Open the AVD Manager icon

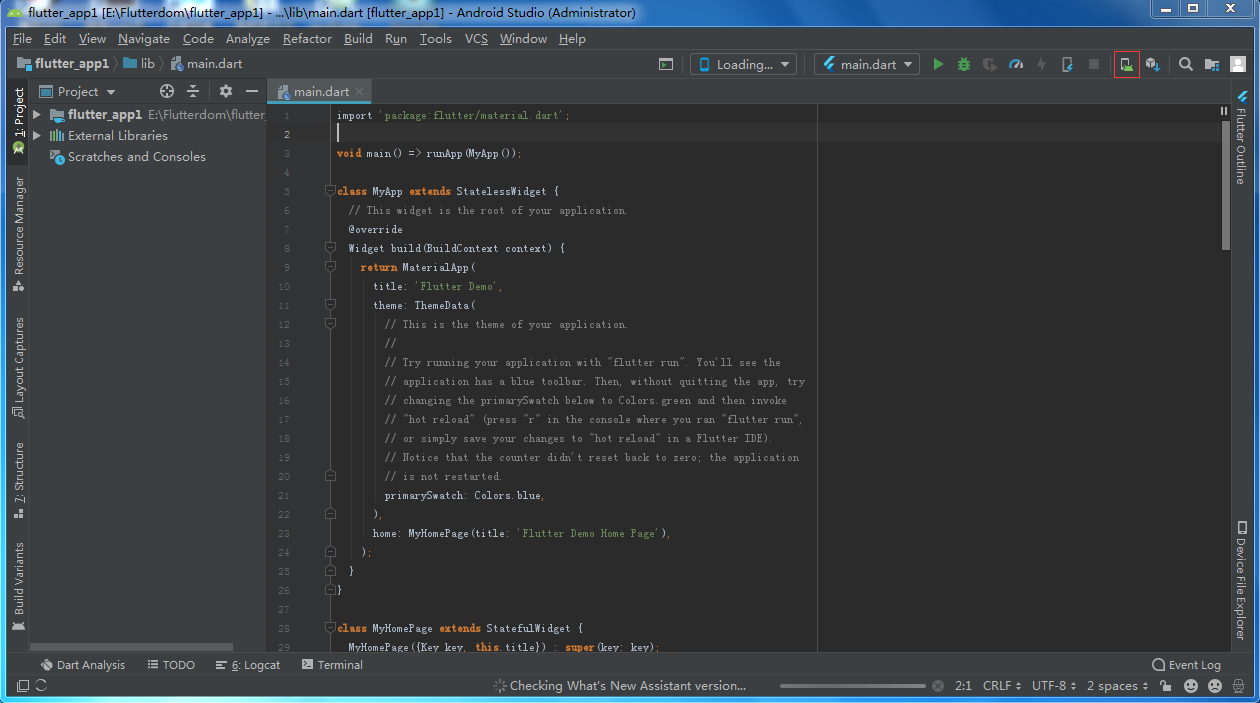[1126, 64]
